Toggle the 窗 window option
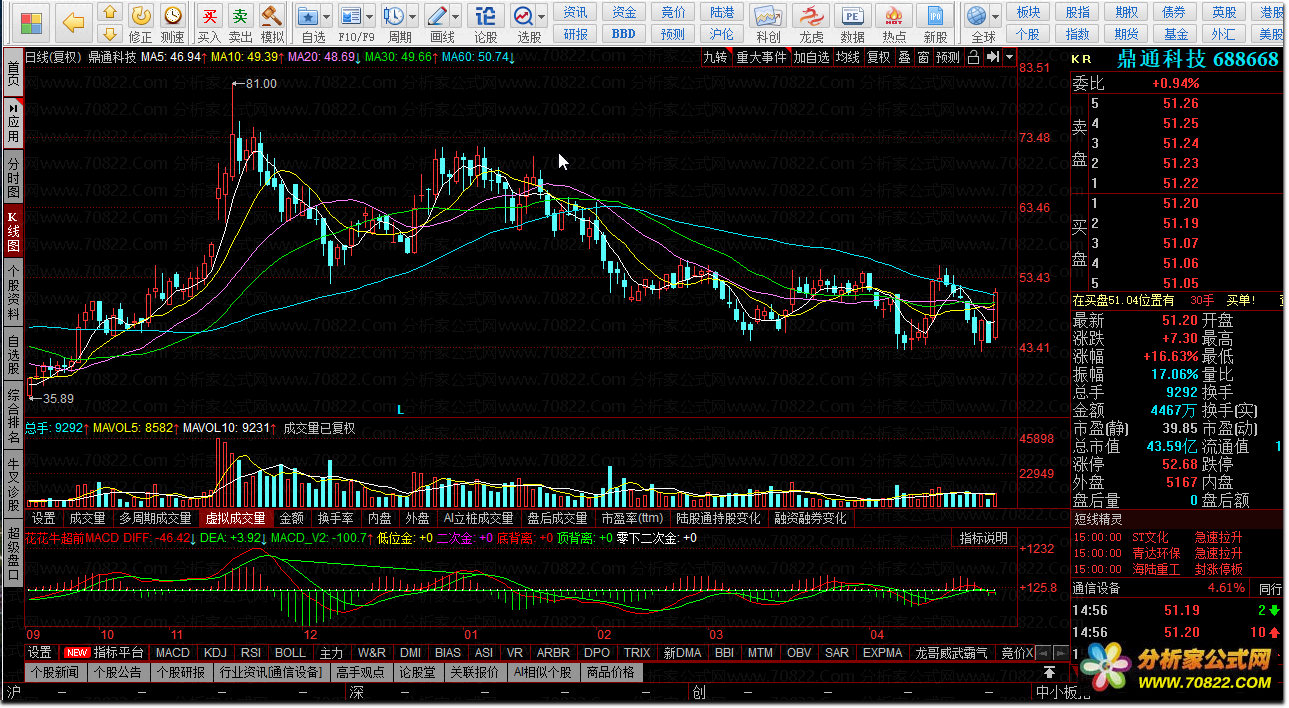Viewport: 1289px width, 708px height. click(923, 57)
